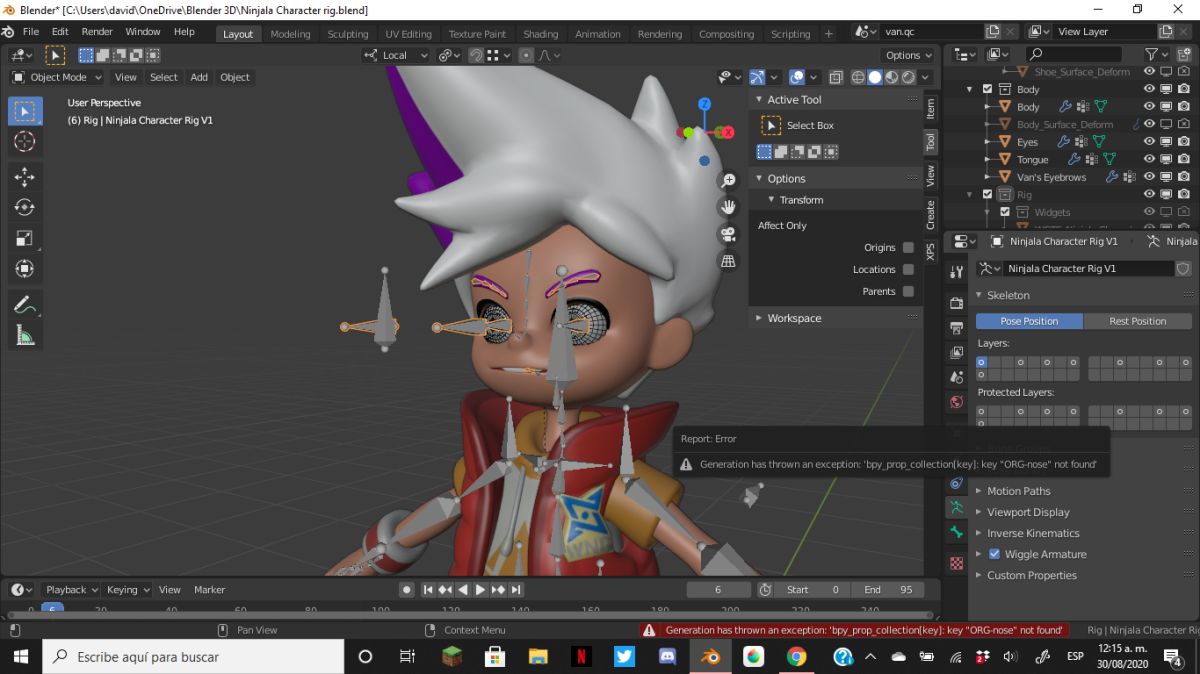Activate the Rotate tool

coord(25,207)
